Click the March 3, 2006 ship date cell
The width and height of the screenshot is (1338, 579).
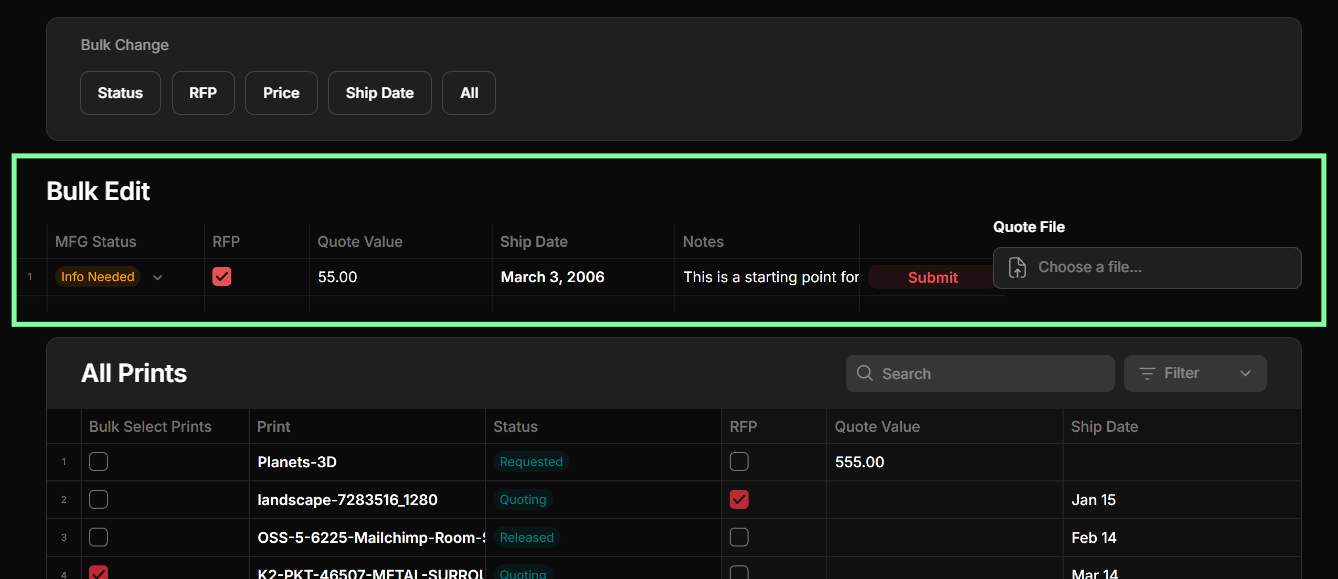click(552, 277)
